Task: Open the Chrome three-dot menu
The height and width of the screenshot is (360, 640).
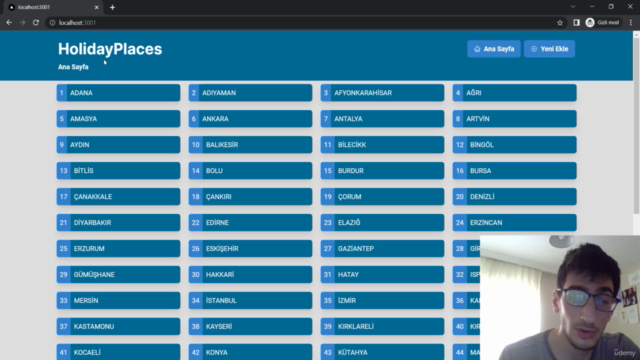Action: pos(631,23)
